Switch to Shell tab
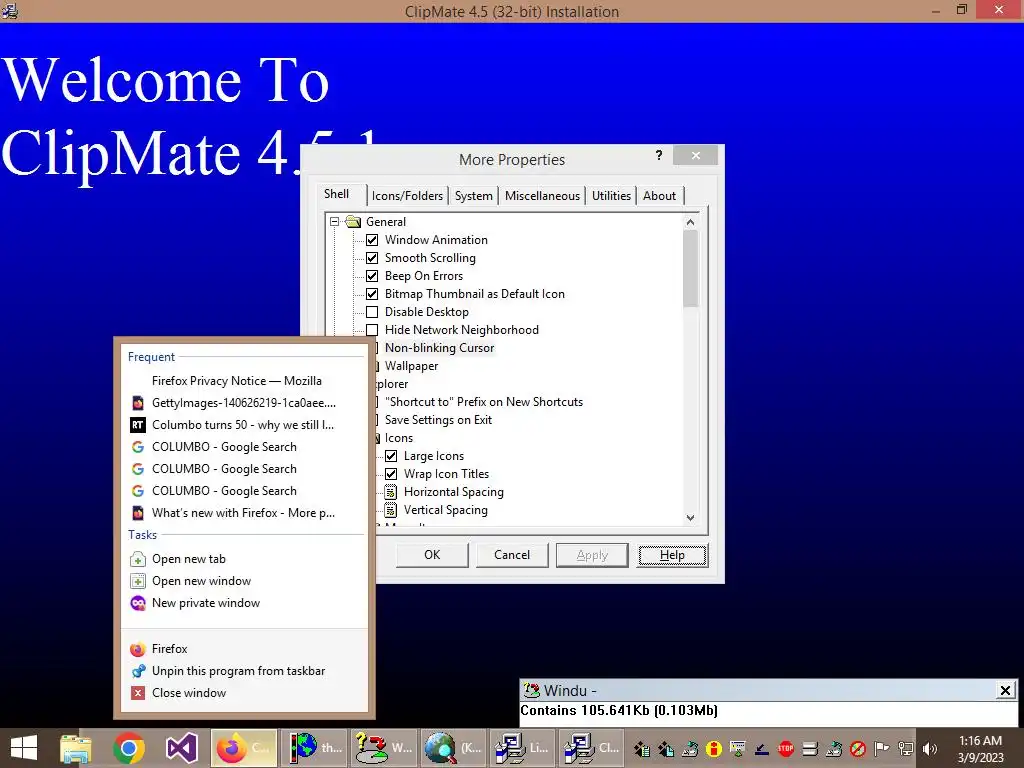 click(x=336, y=194)
